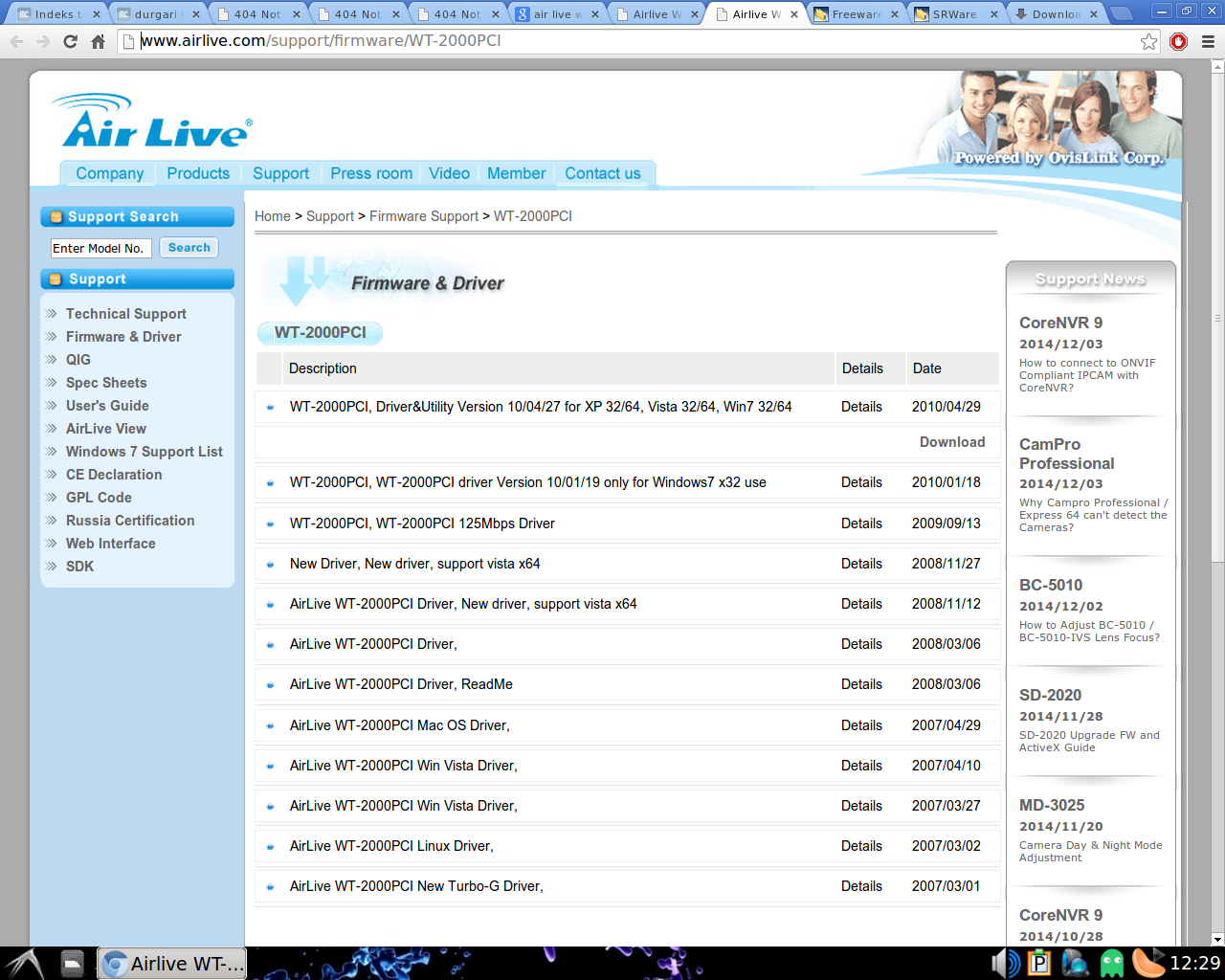
Task: Open the BC-5010 support news item
Action: 1051,585
